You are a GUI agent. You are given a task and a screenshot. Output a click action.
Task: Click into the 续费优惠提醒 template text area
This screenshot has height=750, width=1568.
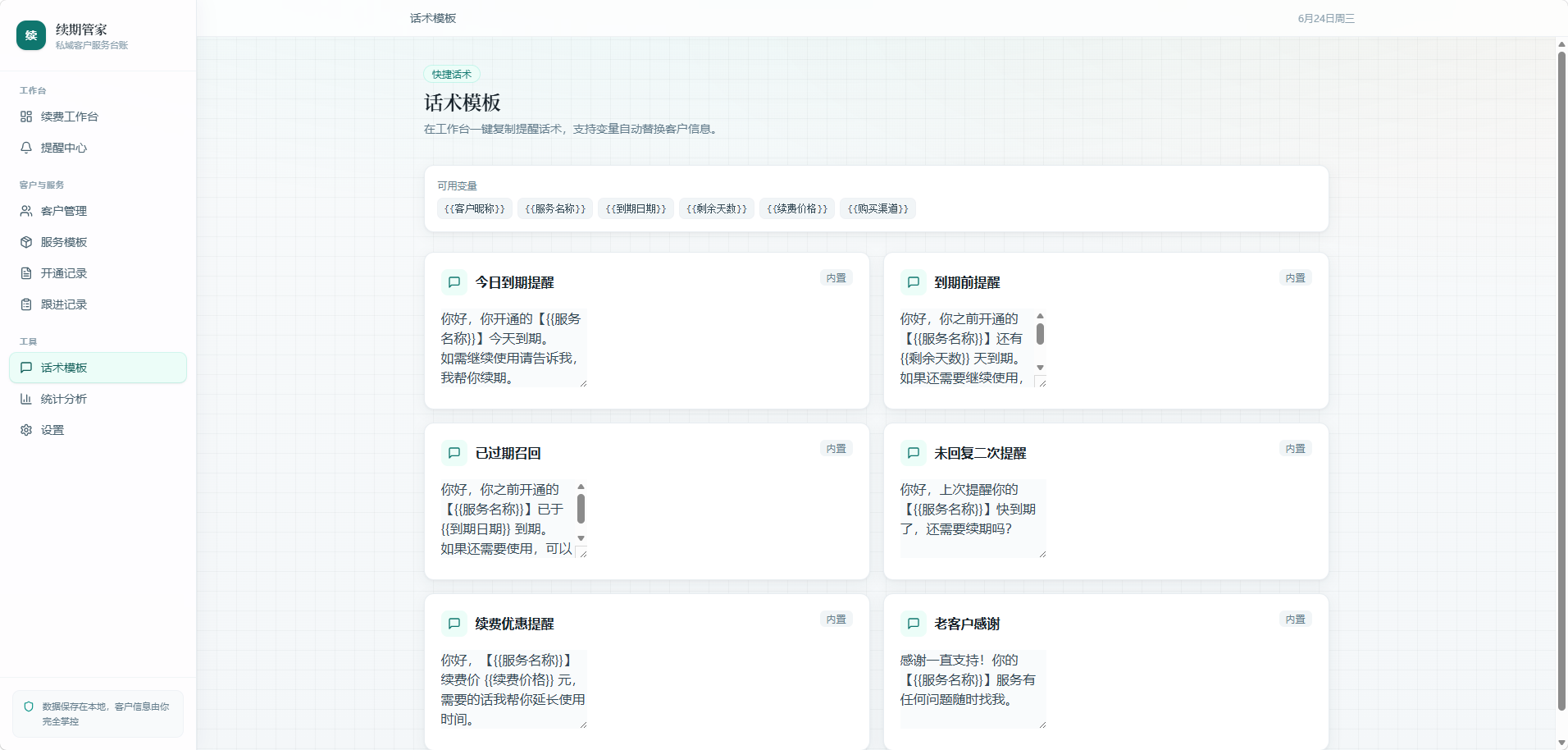[513, 689]
